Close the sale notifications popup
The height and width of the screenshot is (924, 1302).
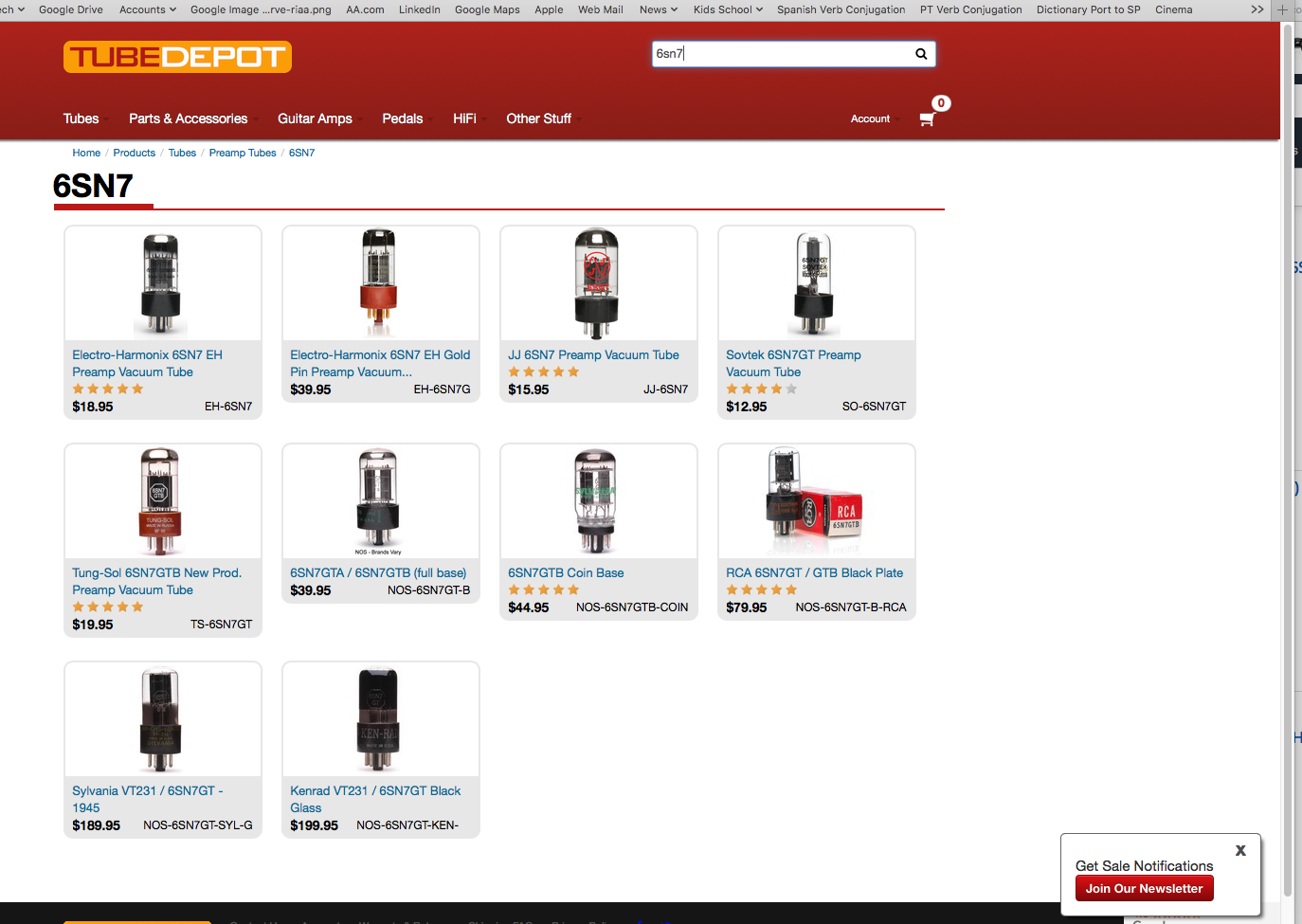1240,851
